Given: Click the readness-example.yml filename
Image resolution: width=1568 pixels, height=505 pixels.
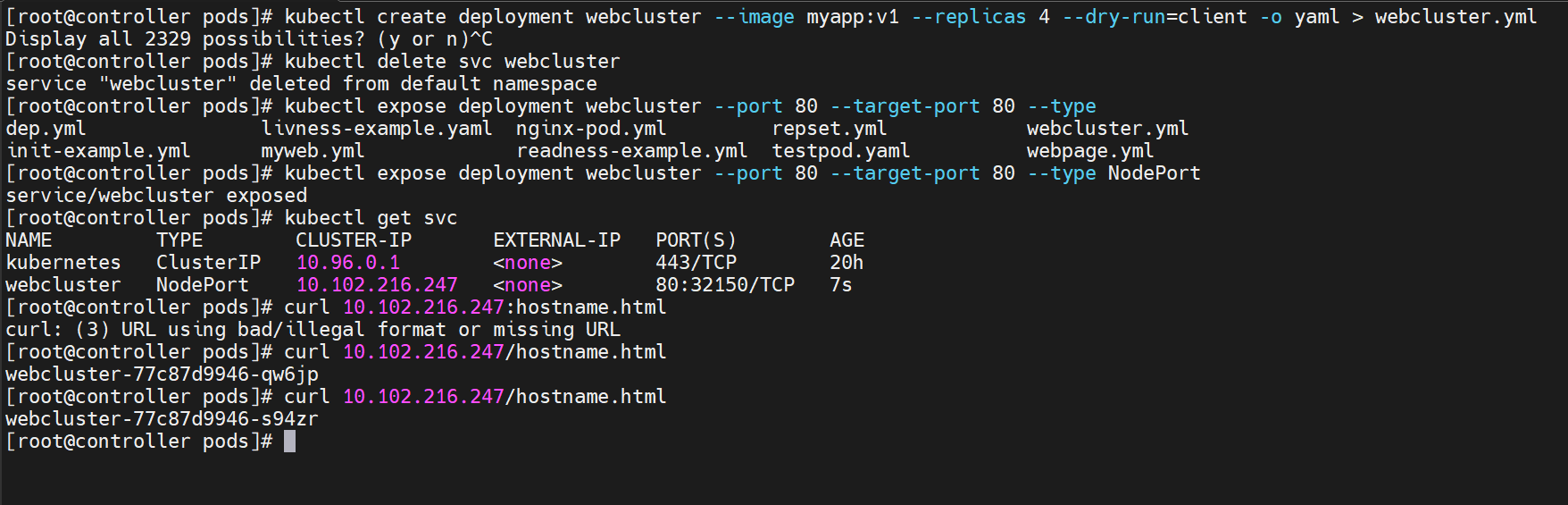Looking at the screenshot, I should pos(632,151).
